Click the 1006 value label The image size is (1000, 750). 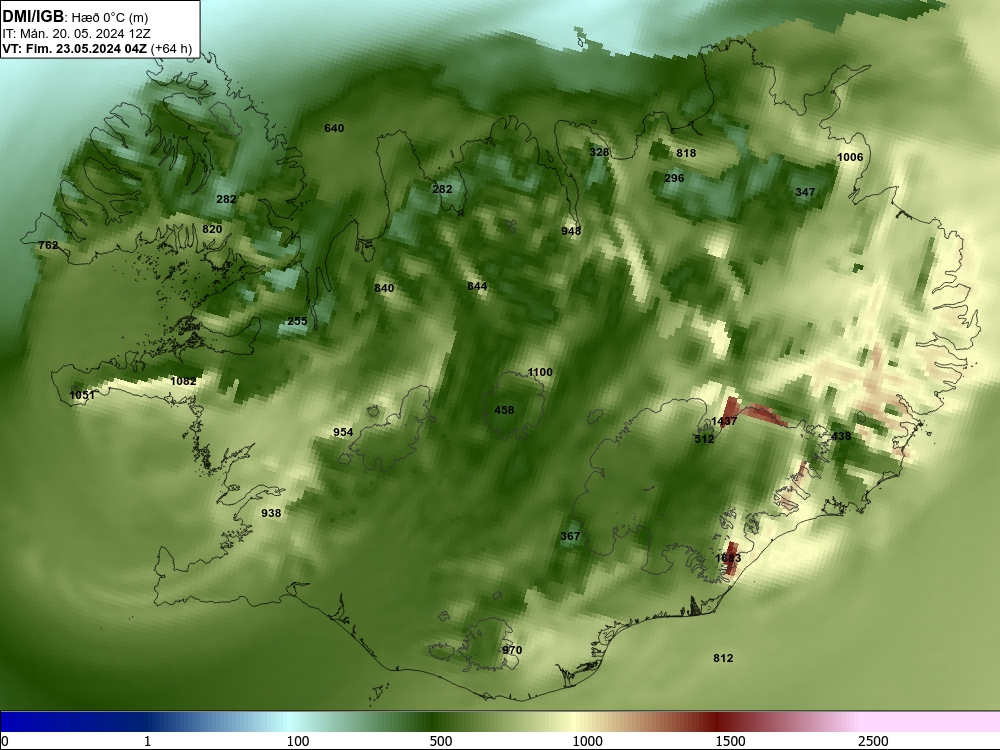click(850, 158)
